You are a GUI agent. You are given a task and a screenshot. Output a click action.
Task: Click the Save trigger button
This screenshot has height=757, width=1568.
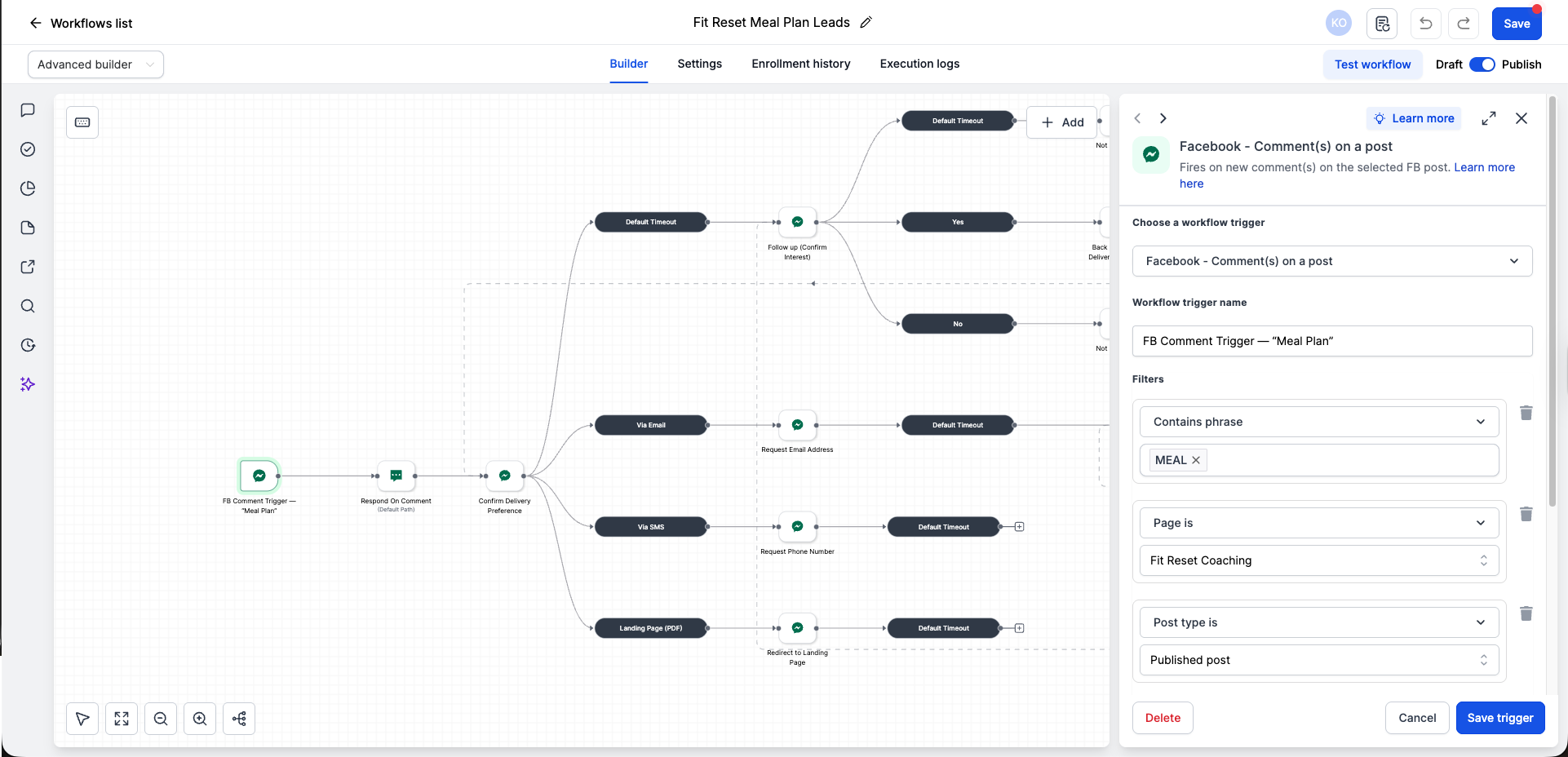coord(1500,718)
